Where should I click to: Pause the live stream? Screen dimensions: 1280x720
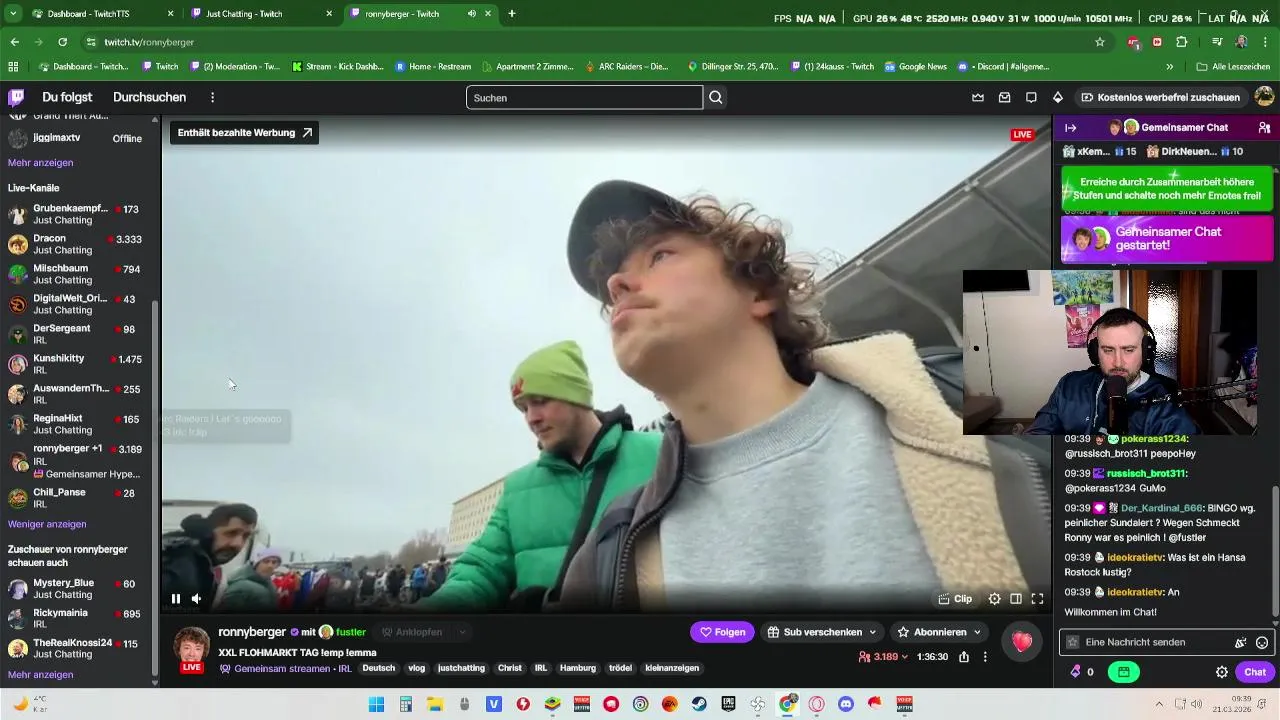(176, 599)
